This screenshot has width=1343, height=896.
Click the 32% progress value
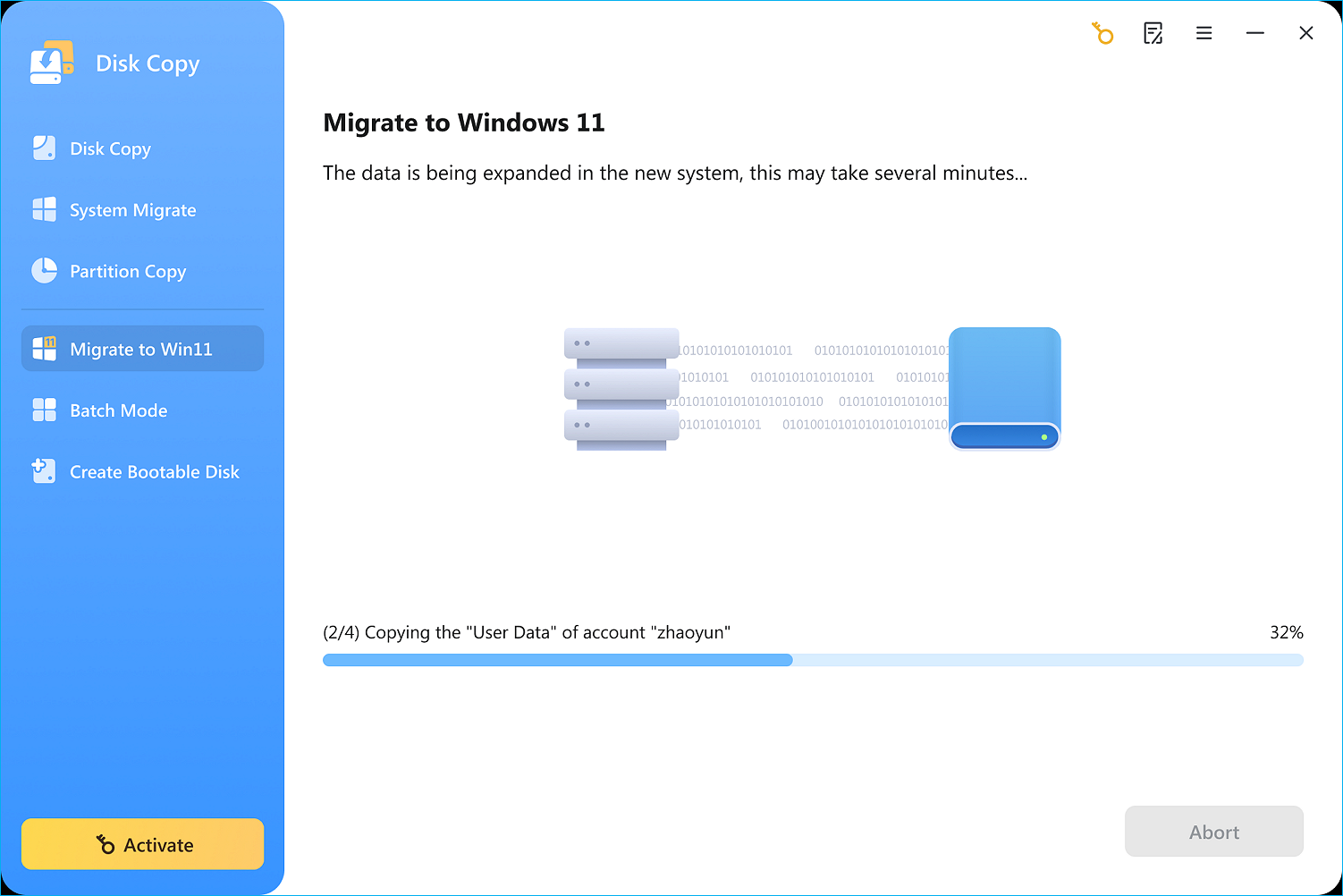(1287, 632)
